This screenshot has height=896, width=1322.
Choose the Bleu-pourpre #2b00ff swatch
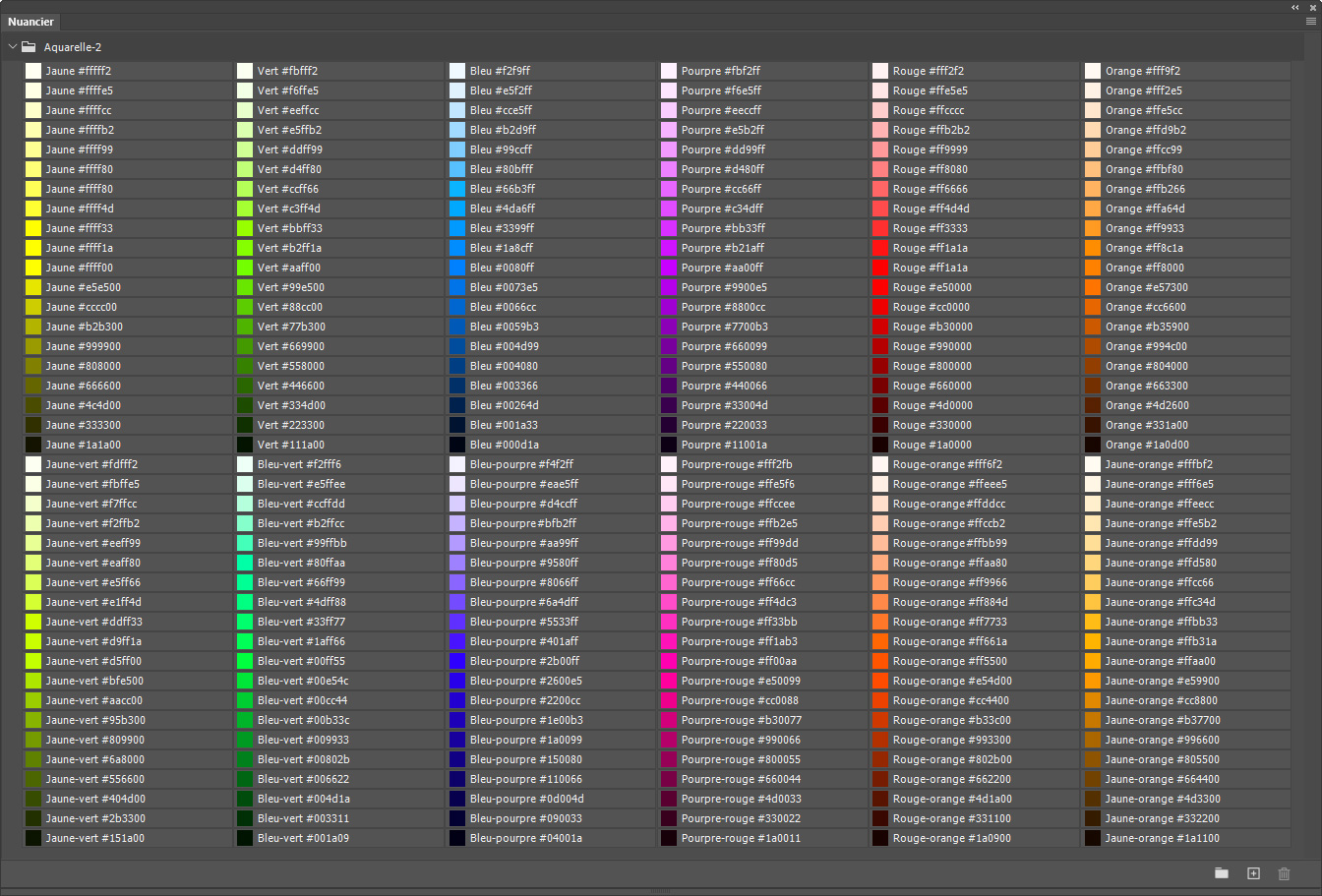pos(457,661)
